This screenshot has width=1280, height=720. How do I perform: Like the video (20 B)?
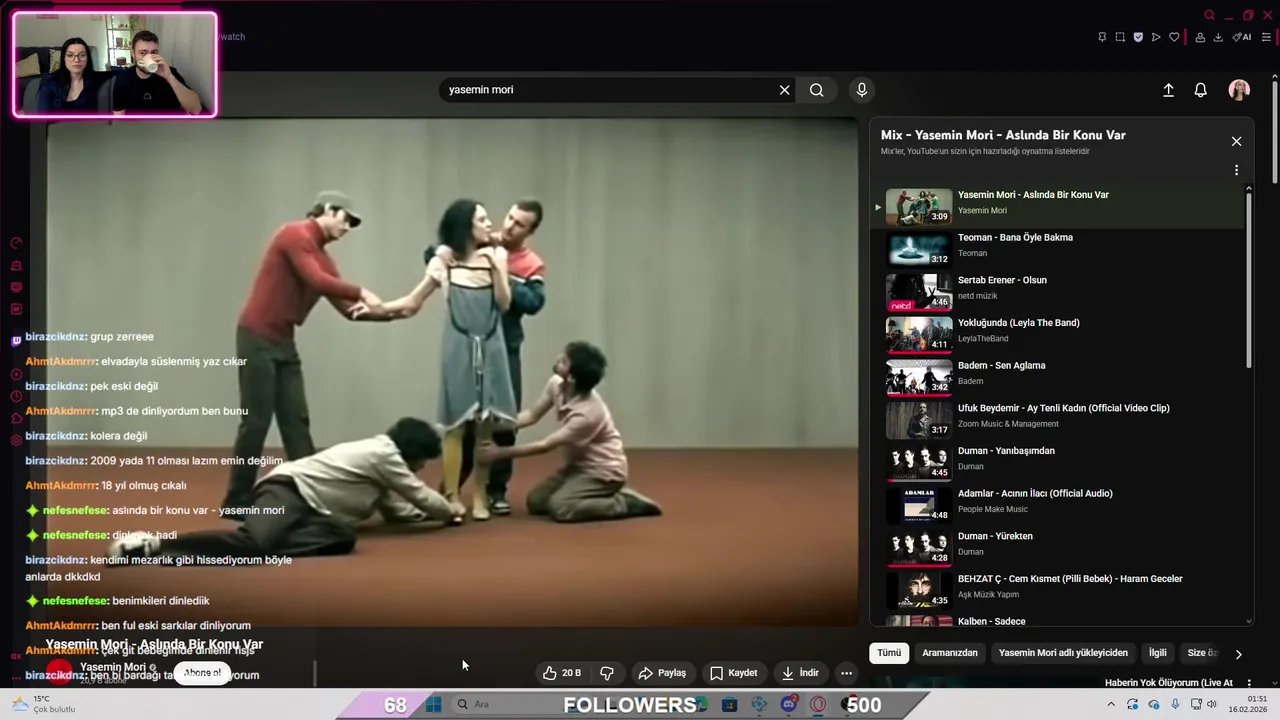point(561,673)
